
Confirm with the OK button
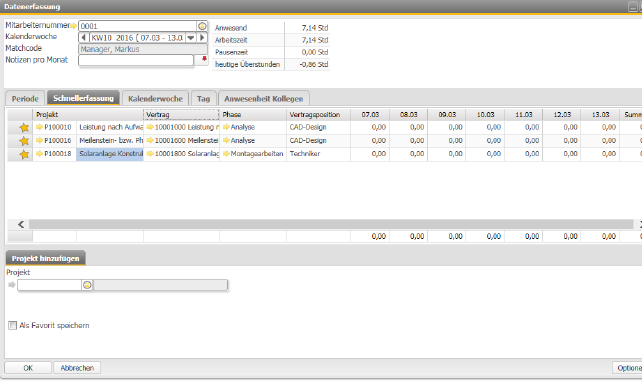point(28,368)
